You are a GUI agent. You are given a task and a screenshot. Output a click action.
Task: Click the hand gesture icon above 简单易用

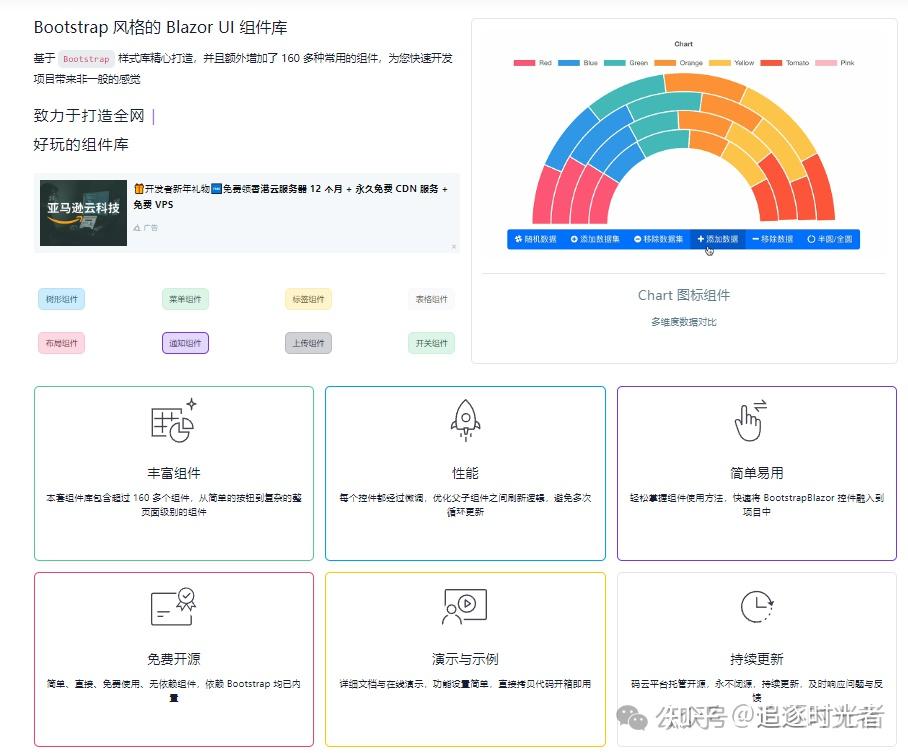[748, 421]
